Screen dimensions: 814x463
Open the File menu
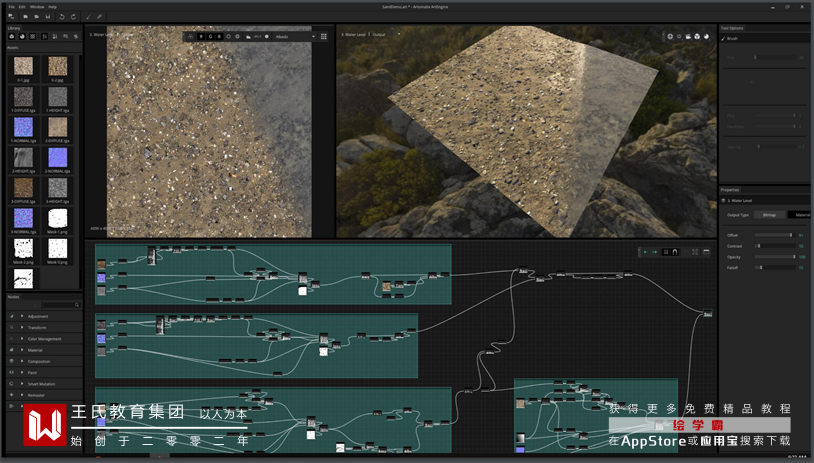click(x=11, y=7)
